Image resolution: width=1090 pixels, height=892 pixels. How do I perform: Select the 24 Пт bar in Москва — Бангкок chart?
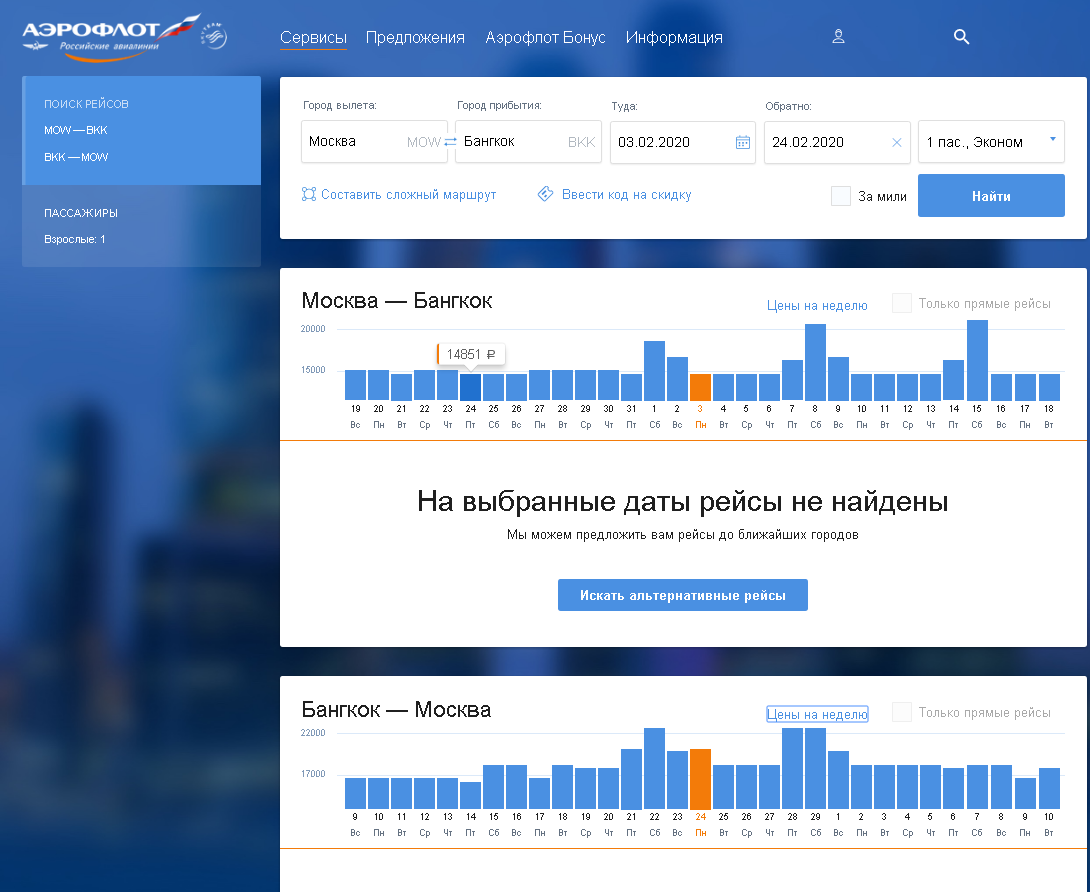pyautogui.click(x=471, y=387)
